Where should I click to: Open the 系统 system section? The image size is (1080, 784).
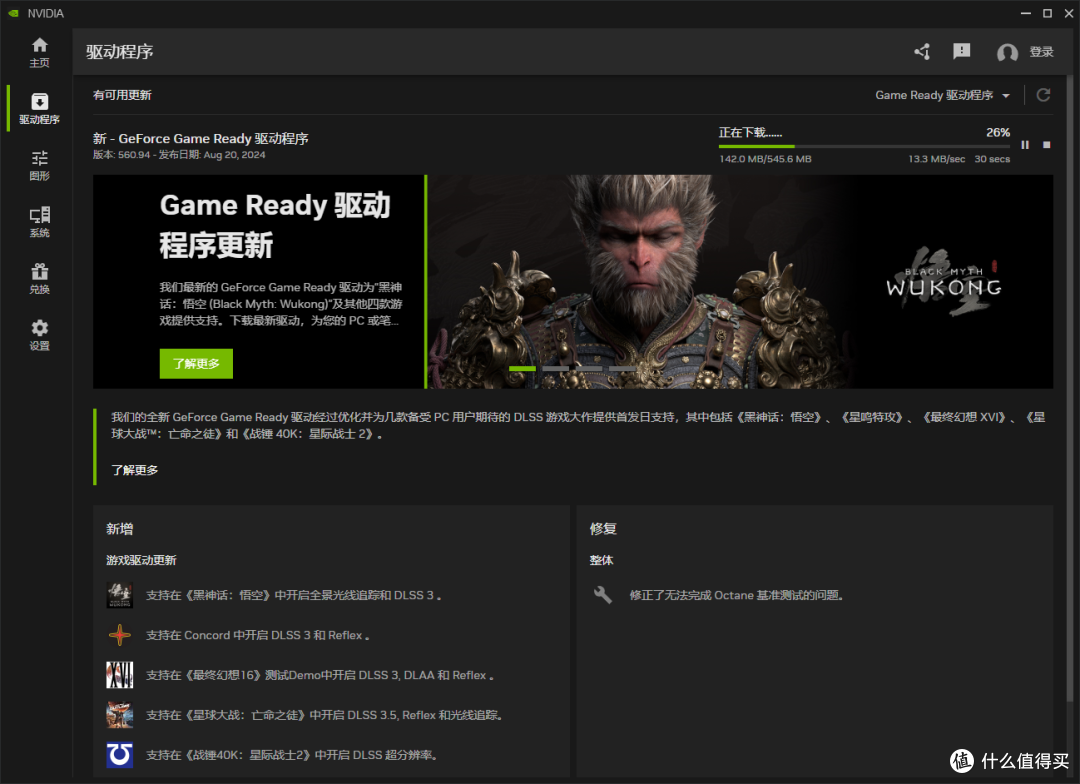[x=39, y=222]
